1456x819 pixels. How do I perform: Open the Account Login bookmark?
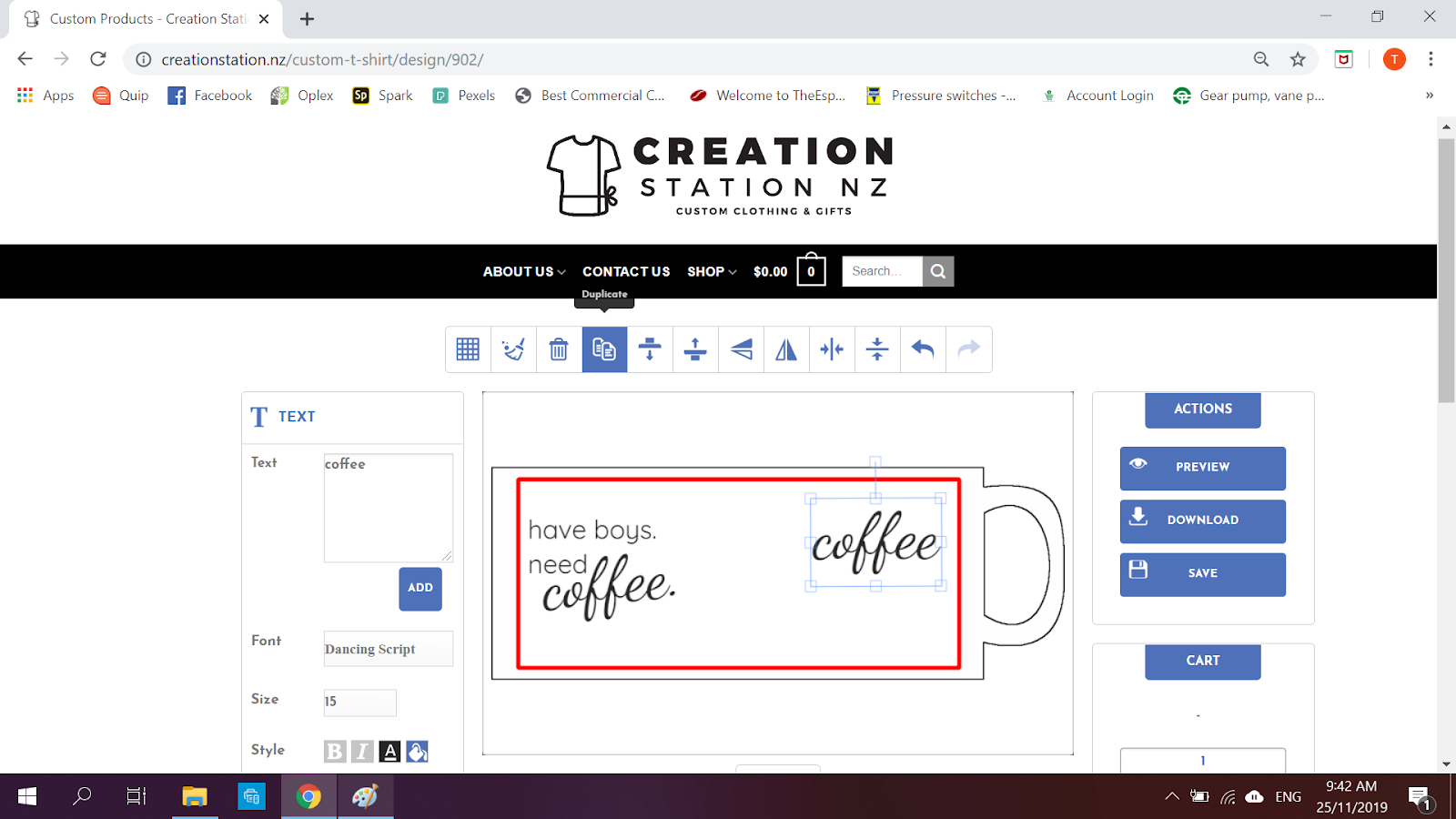1097,96
